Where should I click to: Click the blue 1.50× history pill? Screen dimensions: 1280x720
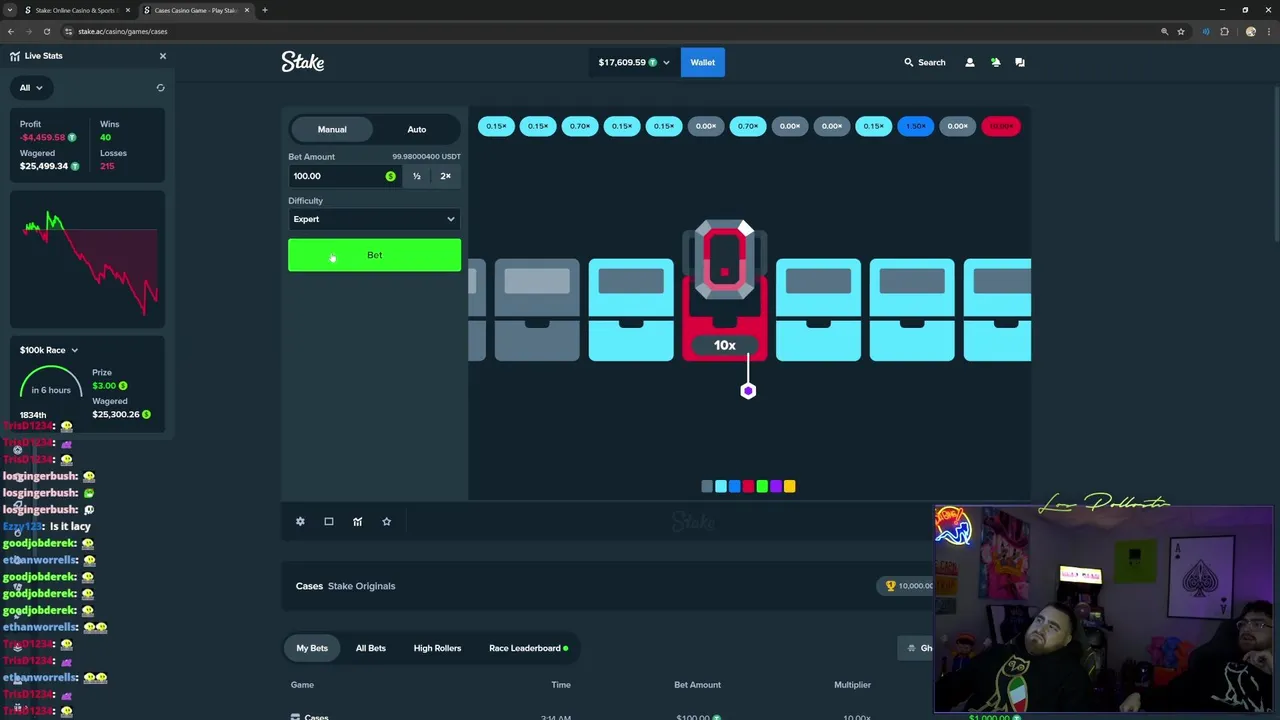(x=916, y=126)
